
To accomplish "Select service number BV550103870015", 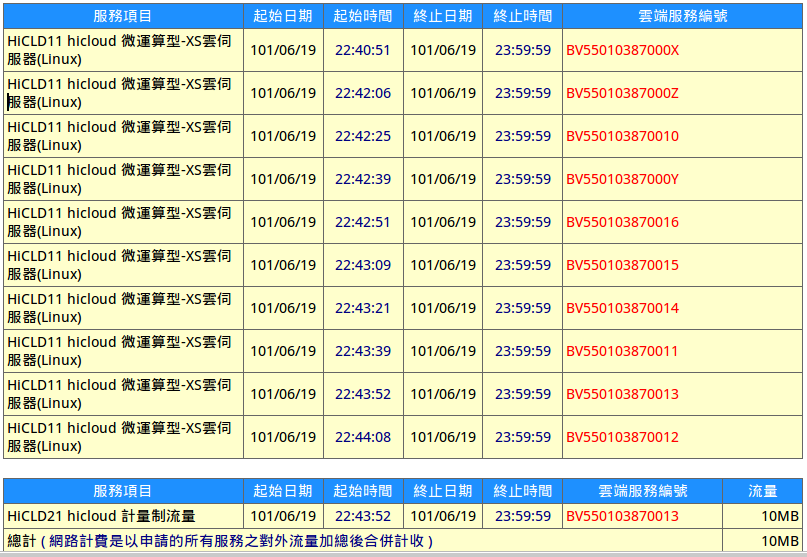I will tap(622, 265).
